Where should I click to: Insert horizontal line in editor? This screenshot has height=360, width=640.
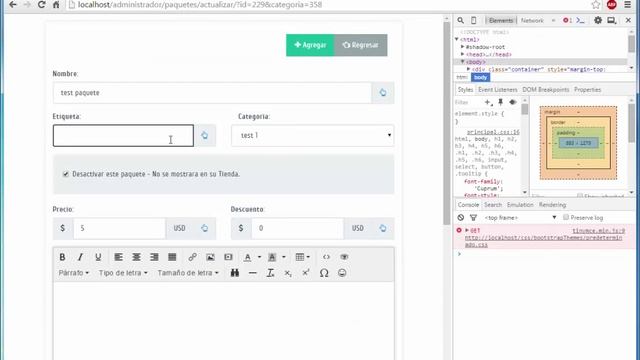click(x=253, y=273)
